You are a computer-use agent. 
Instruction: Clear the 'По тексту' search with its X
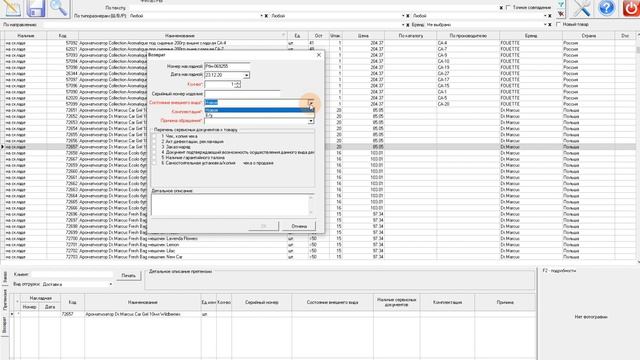[501, 8]
